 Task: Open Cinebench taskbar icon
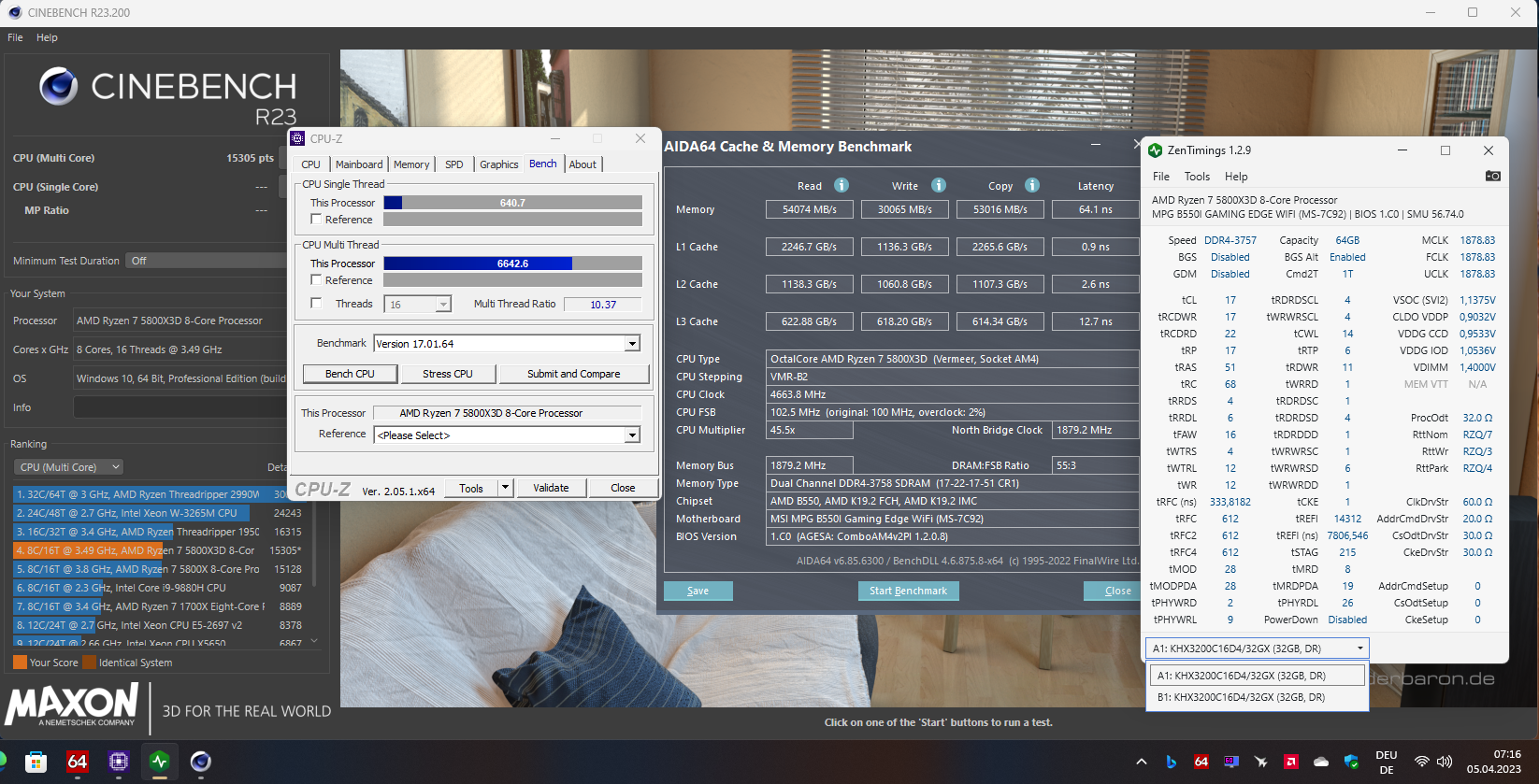click(x=200, y=762)
